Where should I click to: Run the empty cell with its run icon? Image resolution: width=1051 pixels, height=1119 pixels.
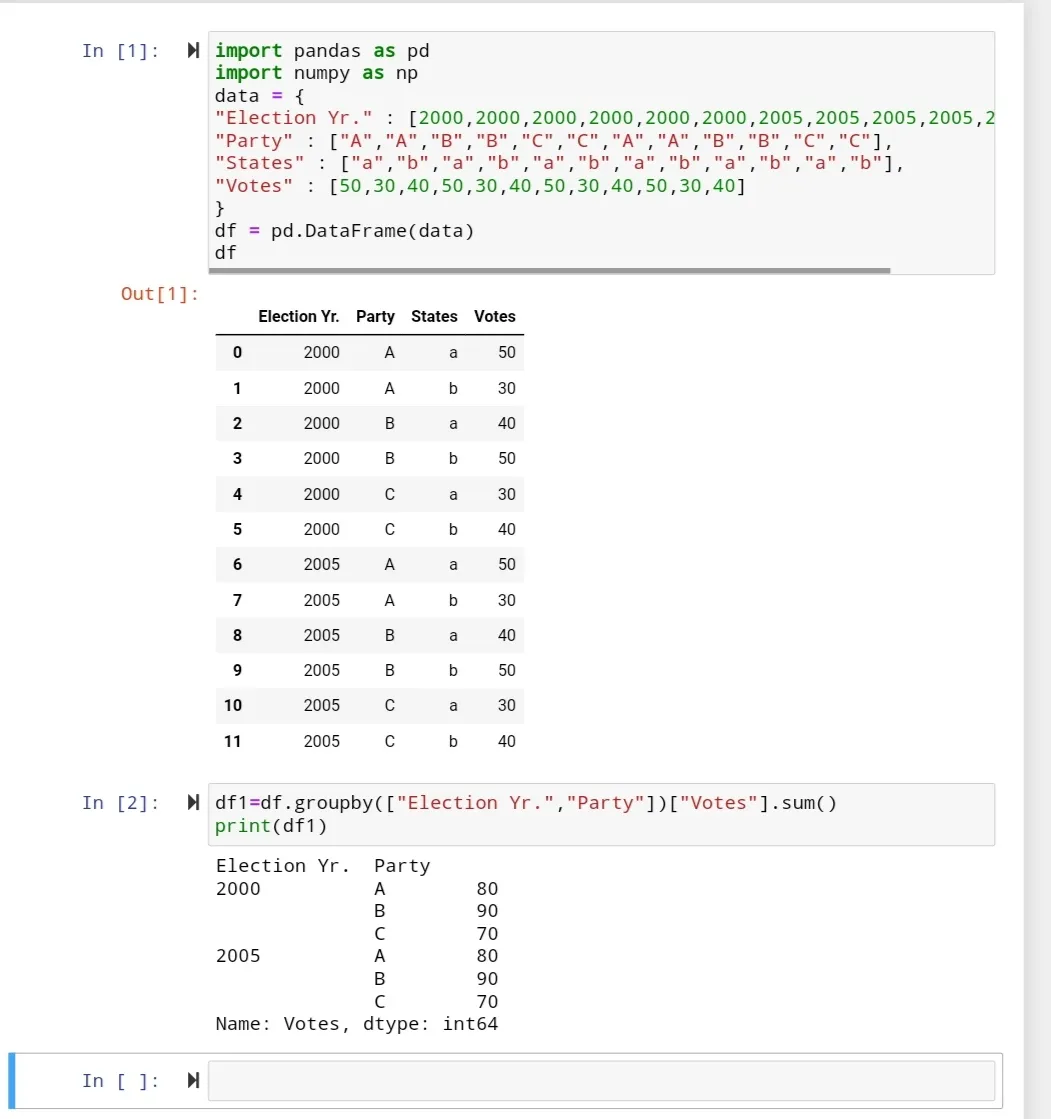point(193,1080)
